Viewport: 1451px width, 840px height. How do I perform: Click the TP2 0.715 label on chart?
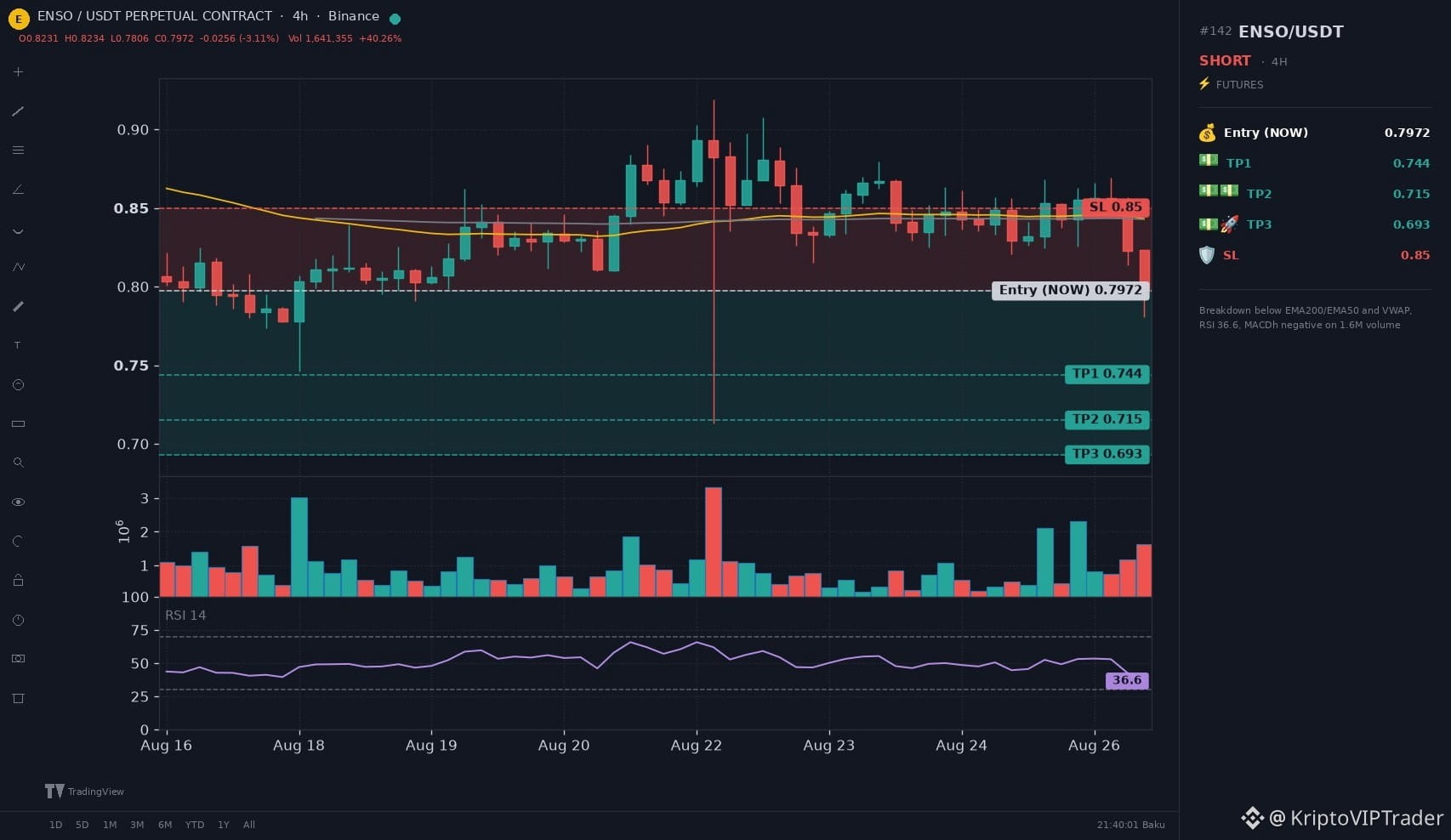pyautogui.click(x=1107, y=420)
